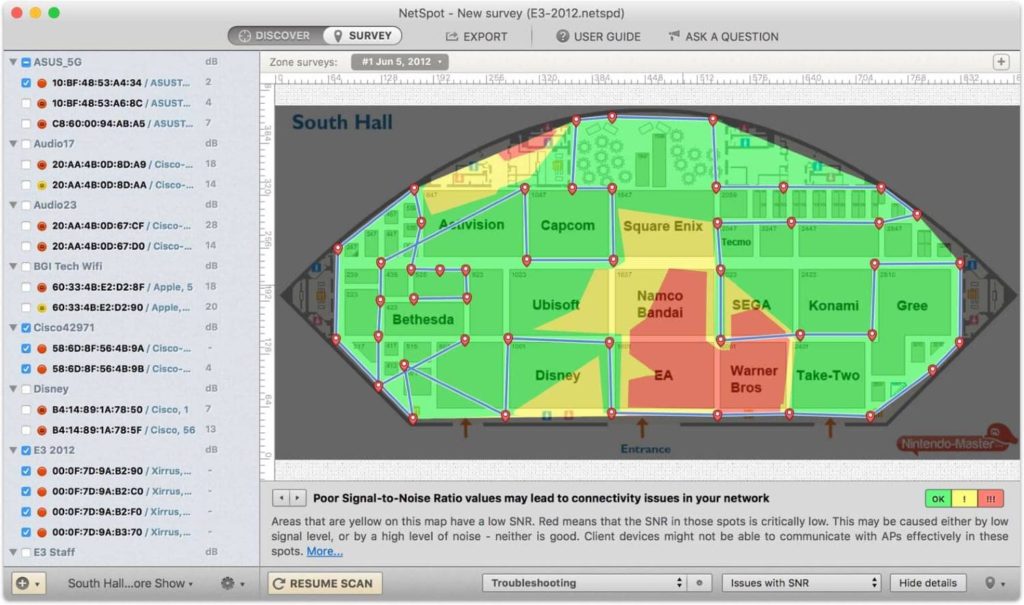The image size is (1024, 605).
Task: Open the Issues with SNR dropdown
Action: click(x=800, y=583)
